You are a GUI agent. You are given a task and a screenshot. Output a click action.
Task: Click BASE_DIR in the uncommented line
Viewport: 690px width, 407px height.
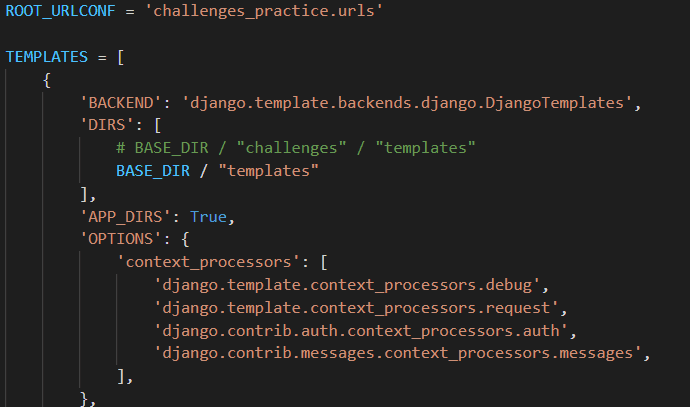click(153, 171)
